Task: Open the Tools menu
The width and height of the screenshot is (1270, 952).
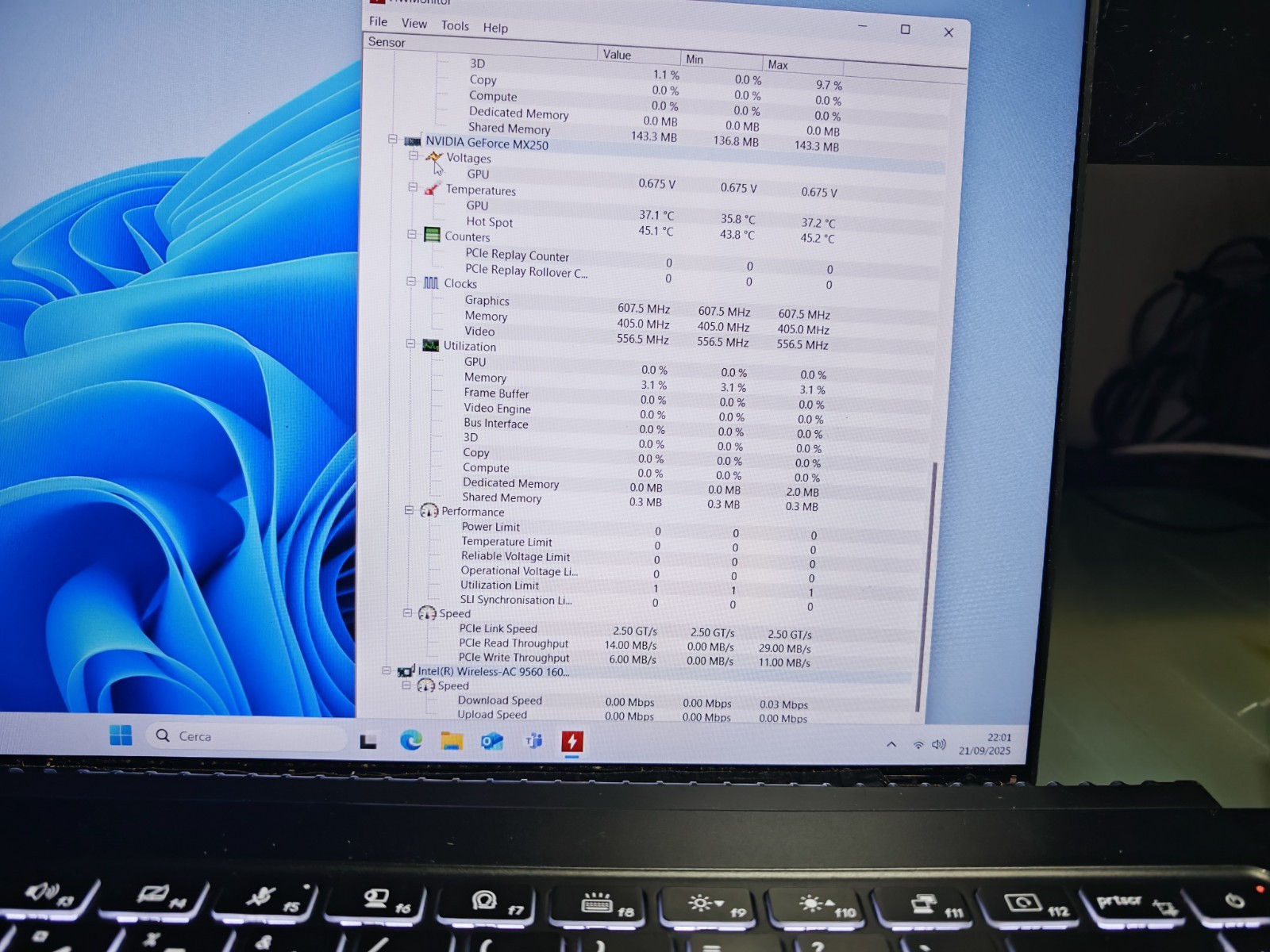Action: (x=455, y=25)
